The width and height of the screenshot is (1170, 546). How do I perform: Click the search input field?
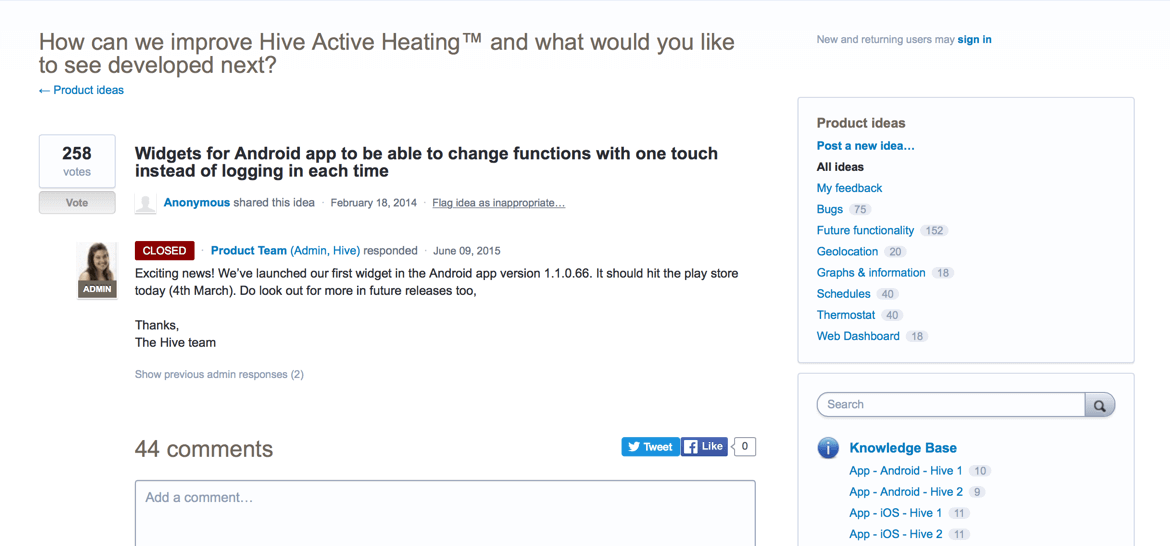tap(951, 405)
